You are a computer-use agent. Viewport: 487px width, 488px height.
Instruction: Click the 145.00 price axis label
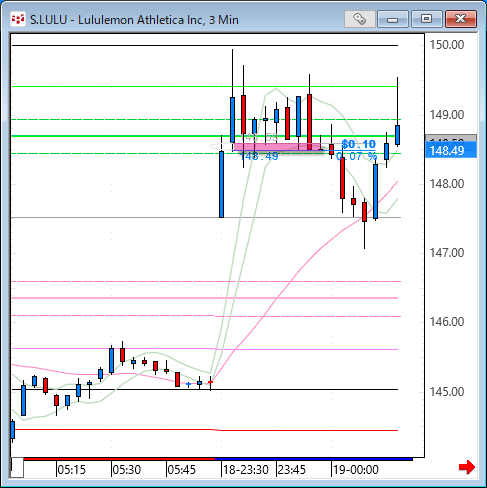[x=447, y=392]
